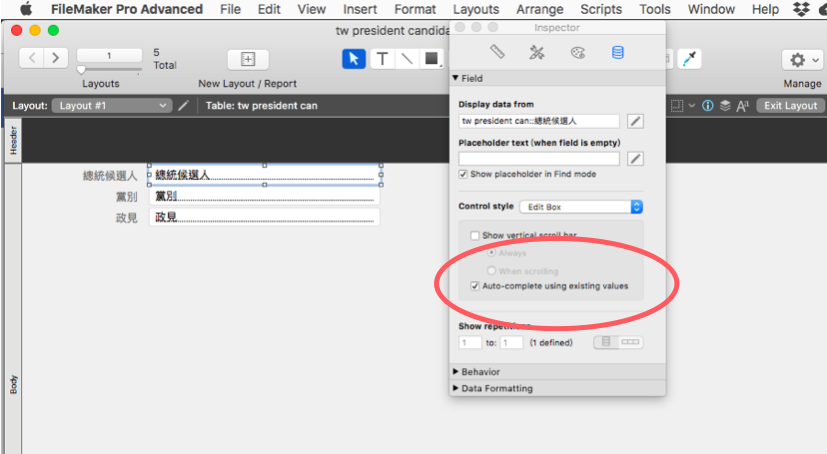Screen dimensions: 827x454
Task: Select vertical repetitions orientation
Action: (x=606, y=342)
